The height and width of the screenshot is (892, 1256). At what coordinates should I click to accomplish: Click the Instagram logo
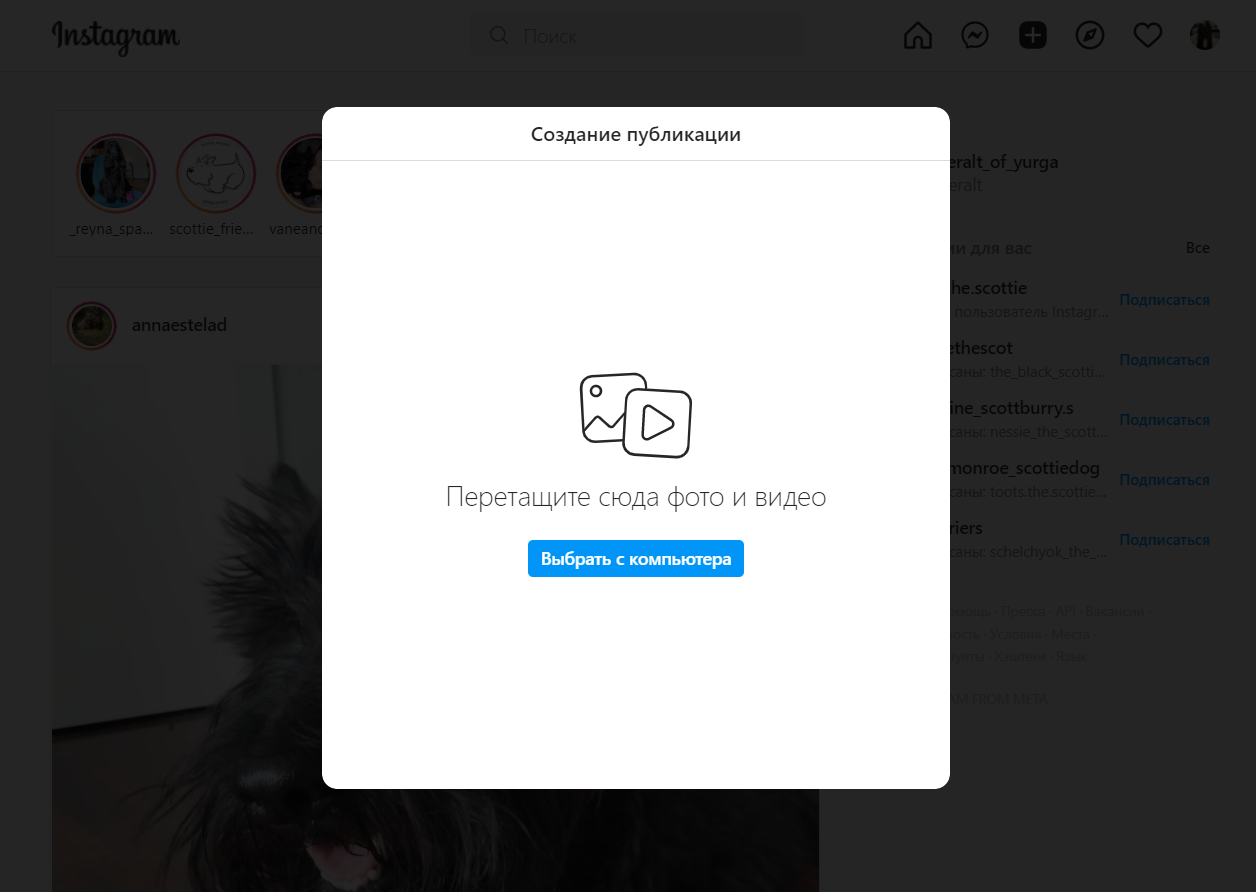point(116,37)
